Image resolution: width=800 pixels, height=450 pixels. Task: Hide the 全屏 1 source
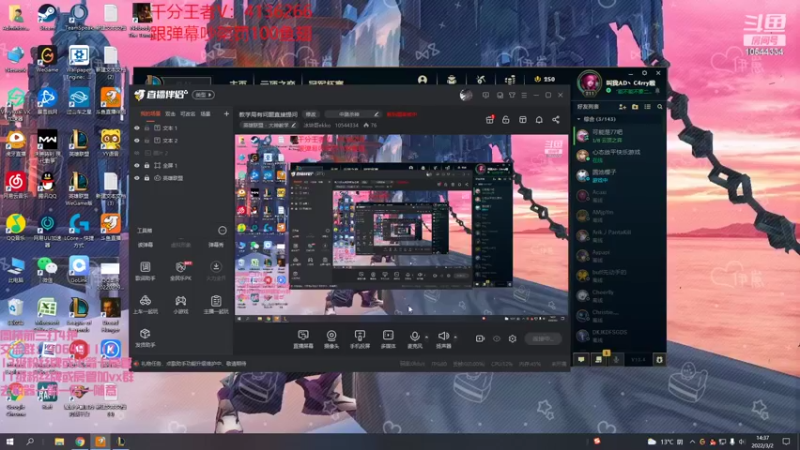[x=137, y=165]
